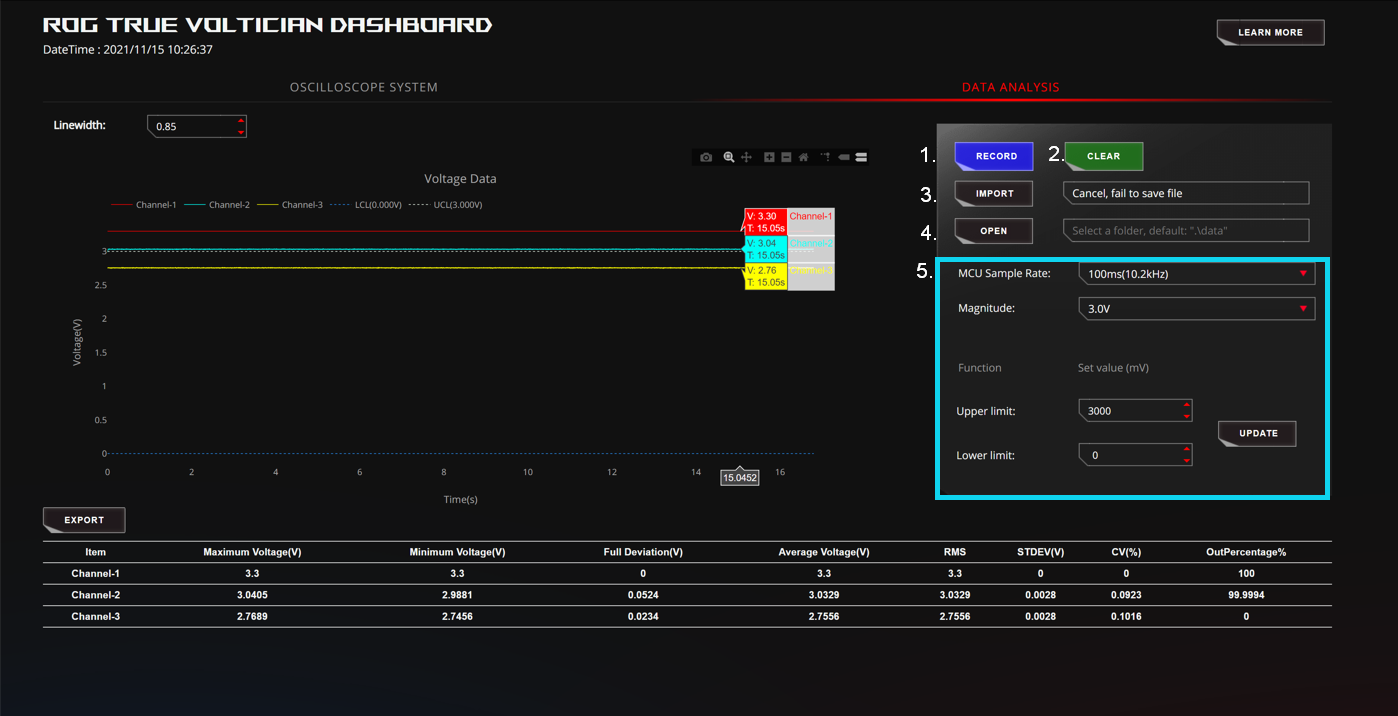Click the Channel-3 row label in table
Viewport: 1398px width, 716px height.
coord(96,617)
